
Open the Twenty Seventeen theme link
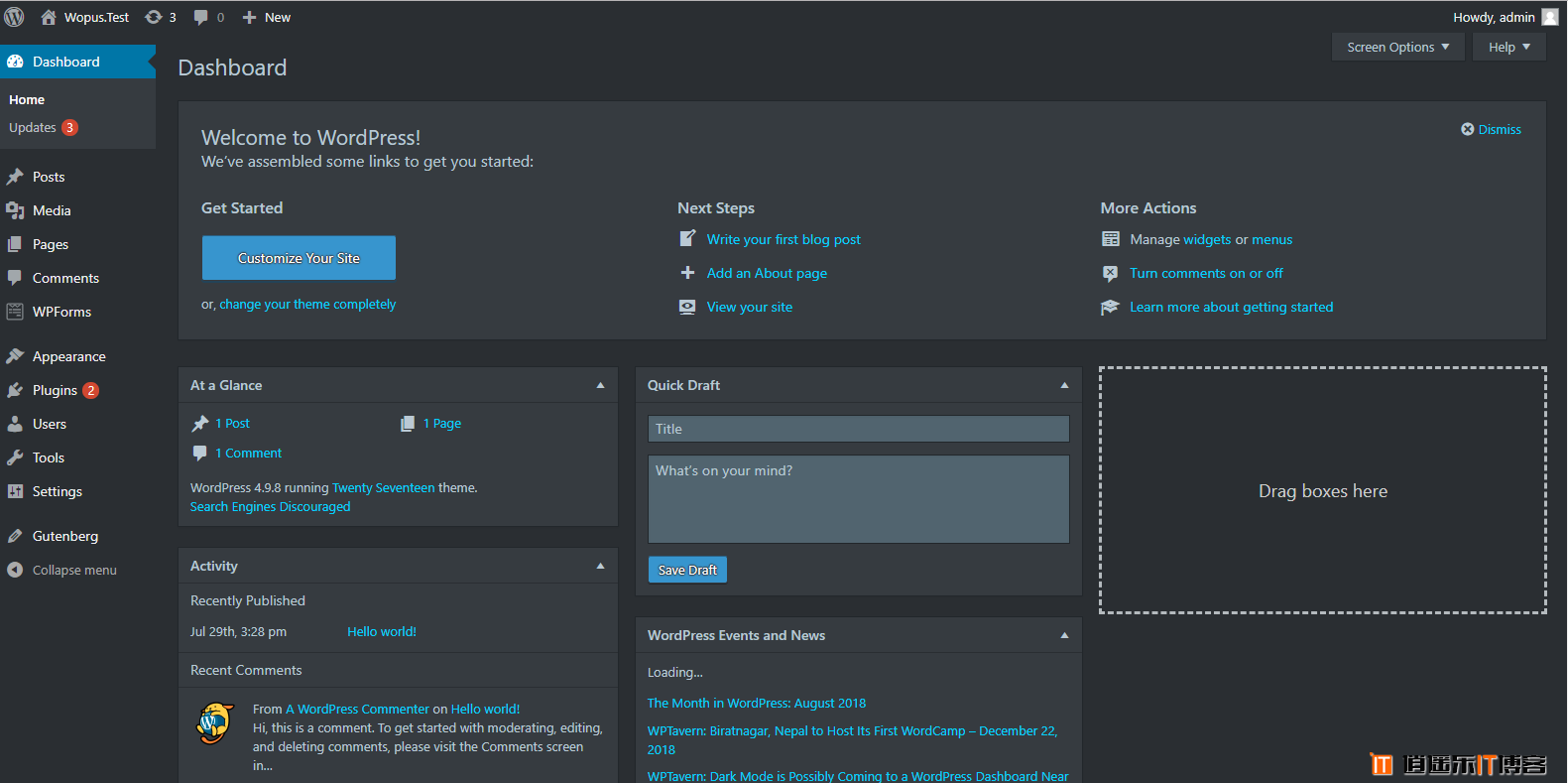pyautogui.click(x=384, y=487)
